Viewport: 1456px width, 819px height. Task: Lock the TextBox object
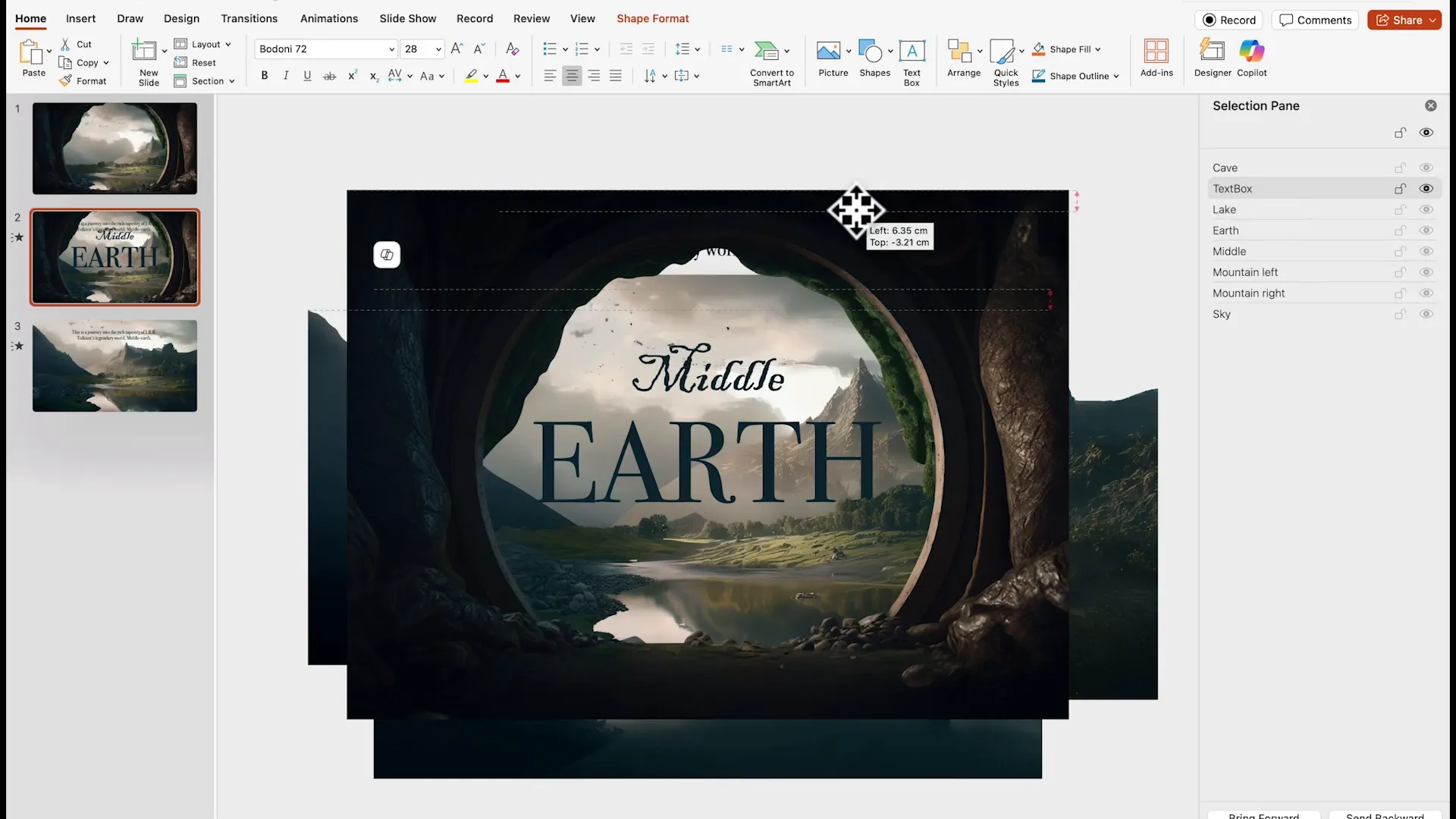(x=1400, y=188)
